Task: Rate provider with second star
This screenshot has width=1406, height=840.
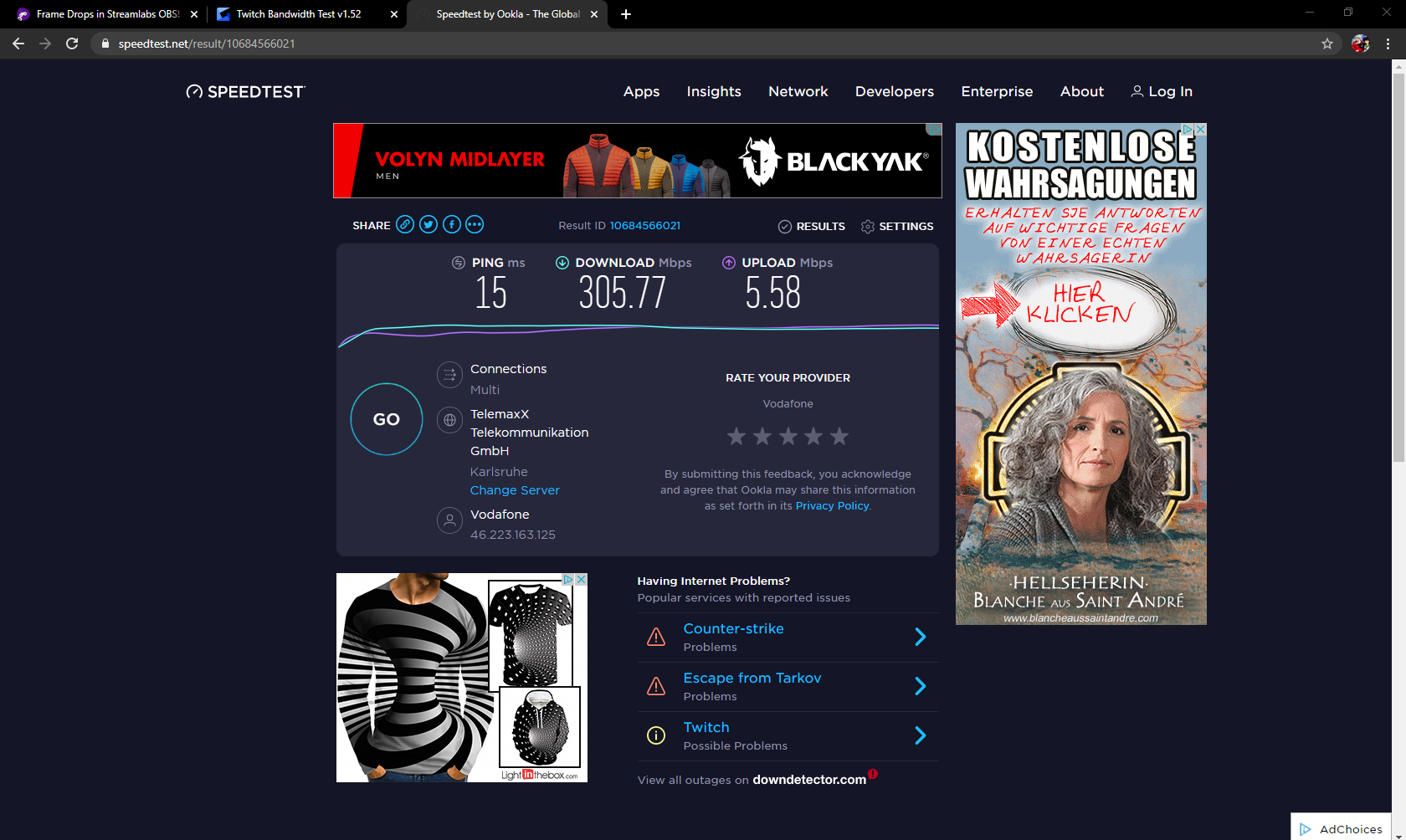Action: point(762,436)
